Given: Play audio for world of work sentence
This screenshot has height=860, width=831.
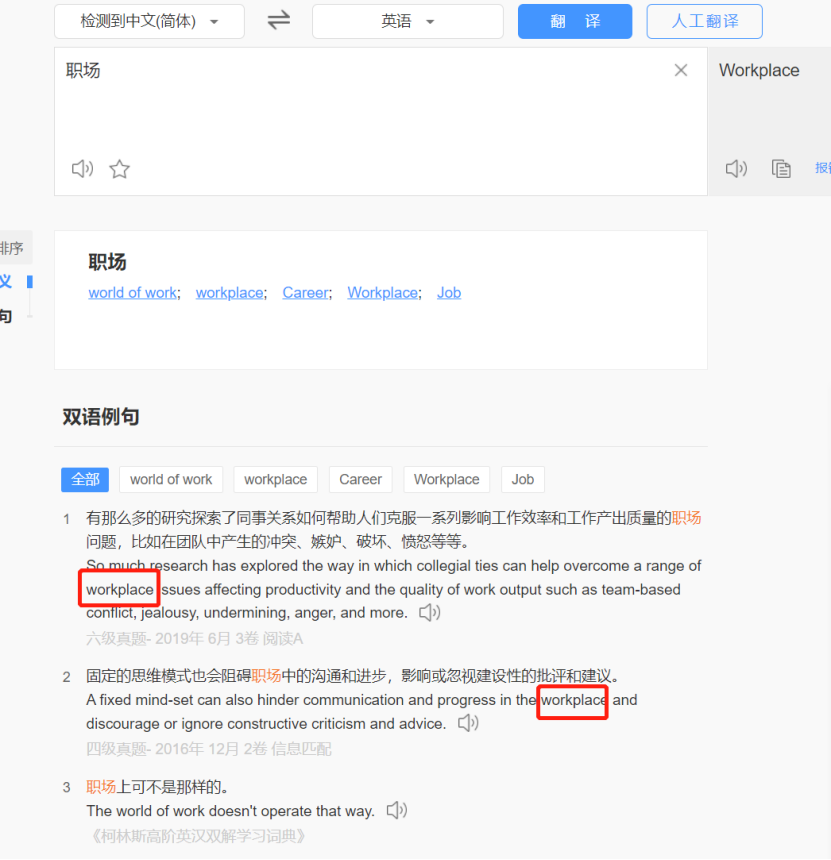Looking at the screenshot, I should click(x=397, y=810).
